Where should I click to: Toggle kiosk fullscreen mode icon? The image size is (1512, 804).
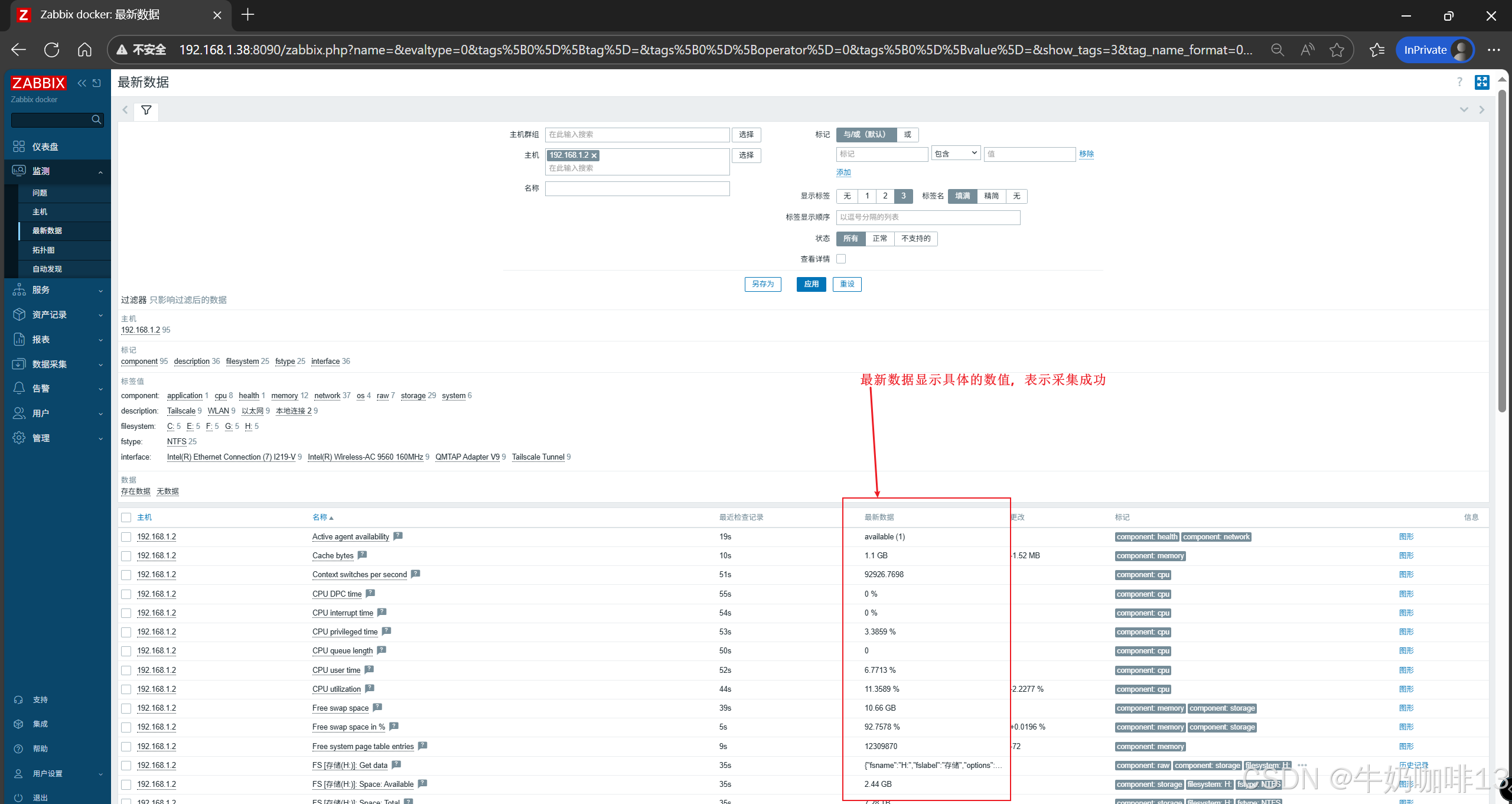pos(1482,82)
